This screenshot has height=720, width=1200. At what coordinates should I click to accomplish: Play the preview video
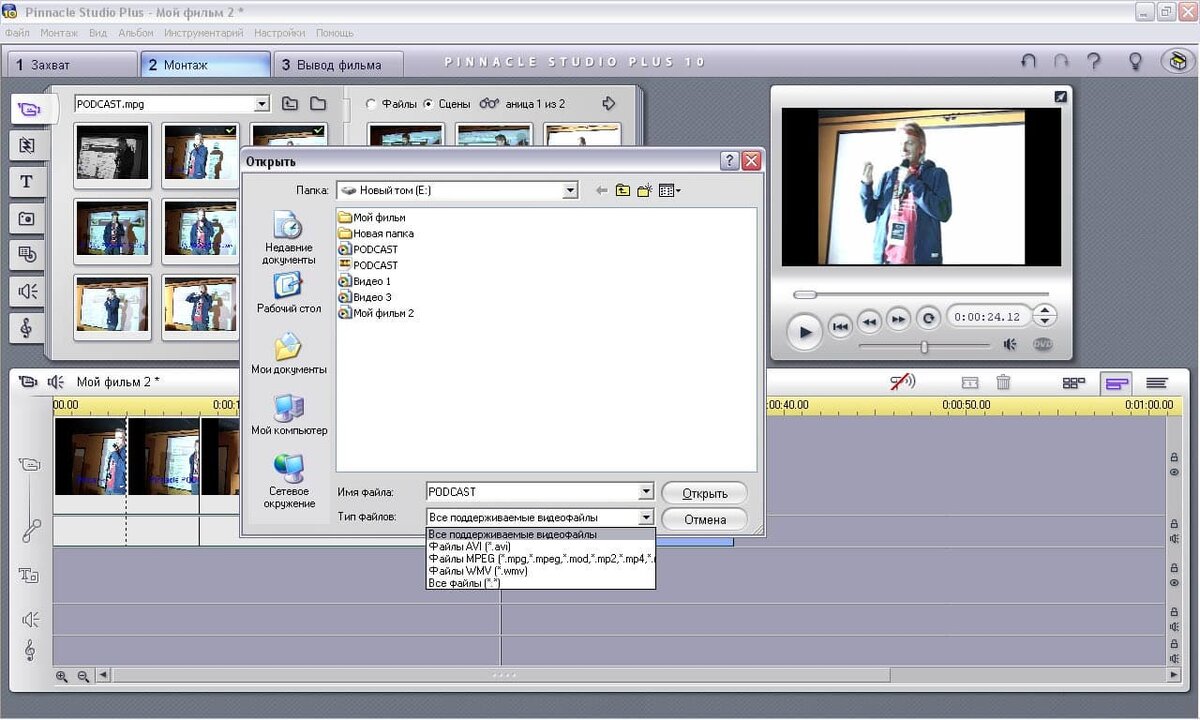point(804,331)
